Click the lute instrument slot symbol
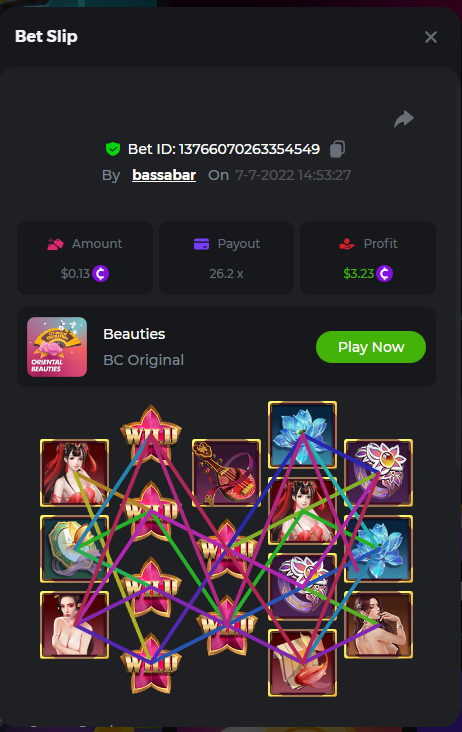 point(226,472)
